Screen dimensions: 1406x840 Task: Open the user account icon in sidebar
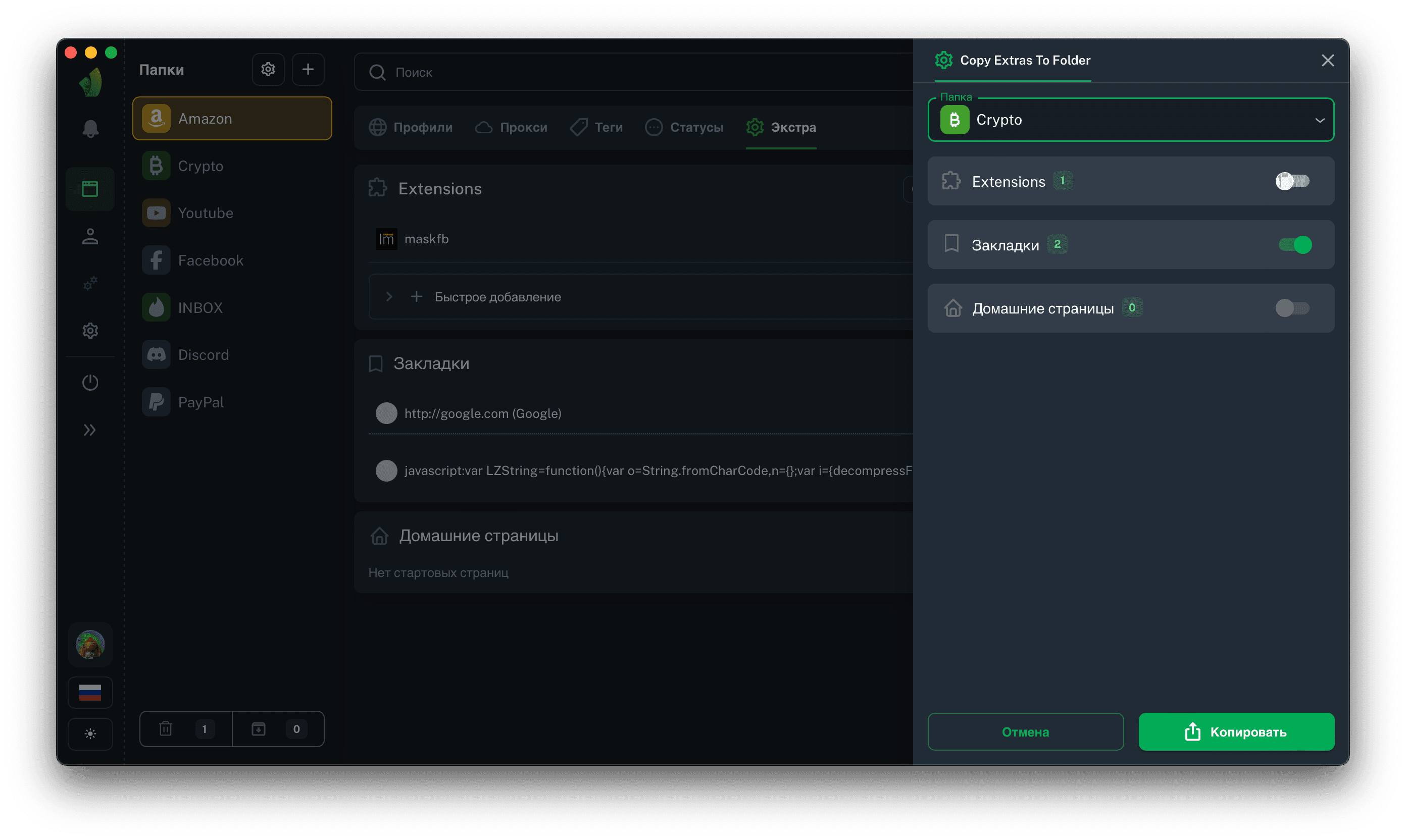tap(90, 237)
